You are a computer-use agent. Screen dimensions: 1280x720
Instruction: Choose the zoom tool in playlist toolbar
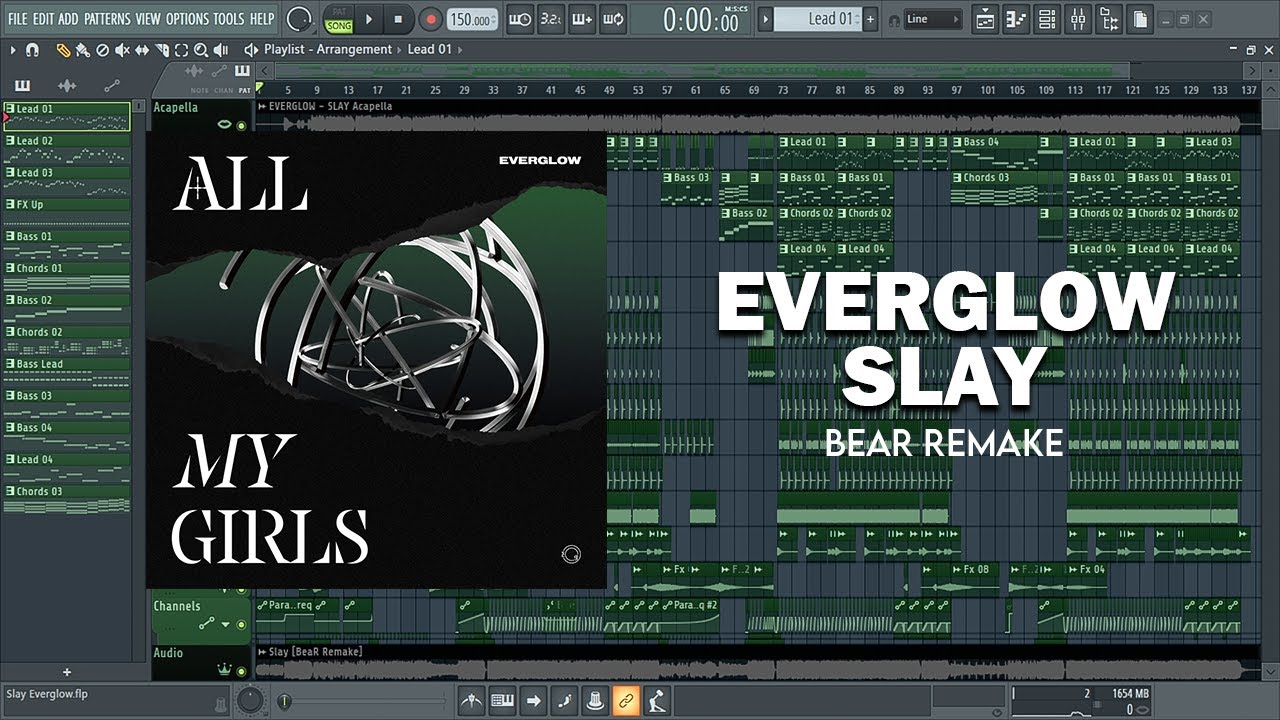coord(201,50)
